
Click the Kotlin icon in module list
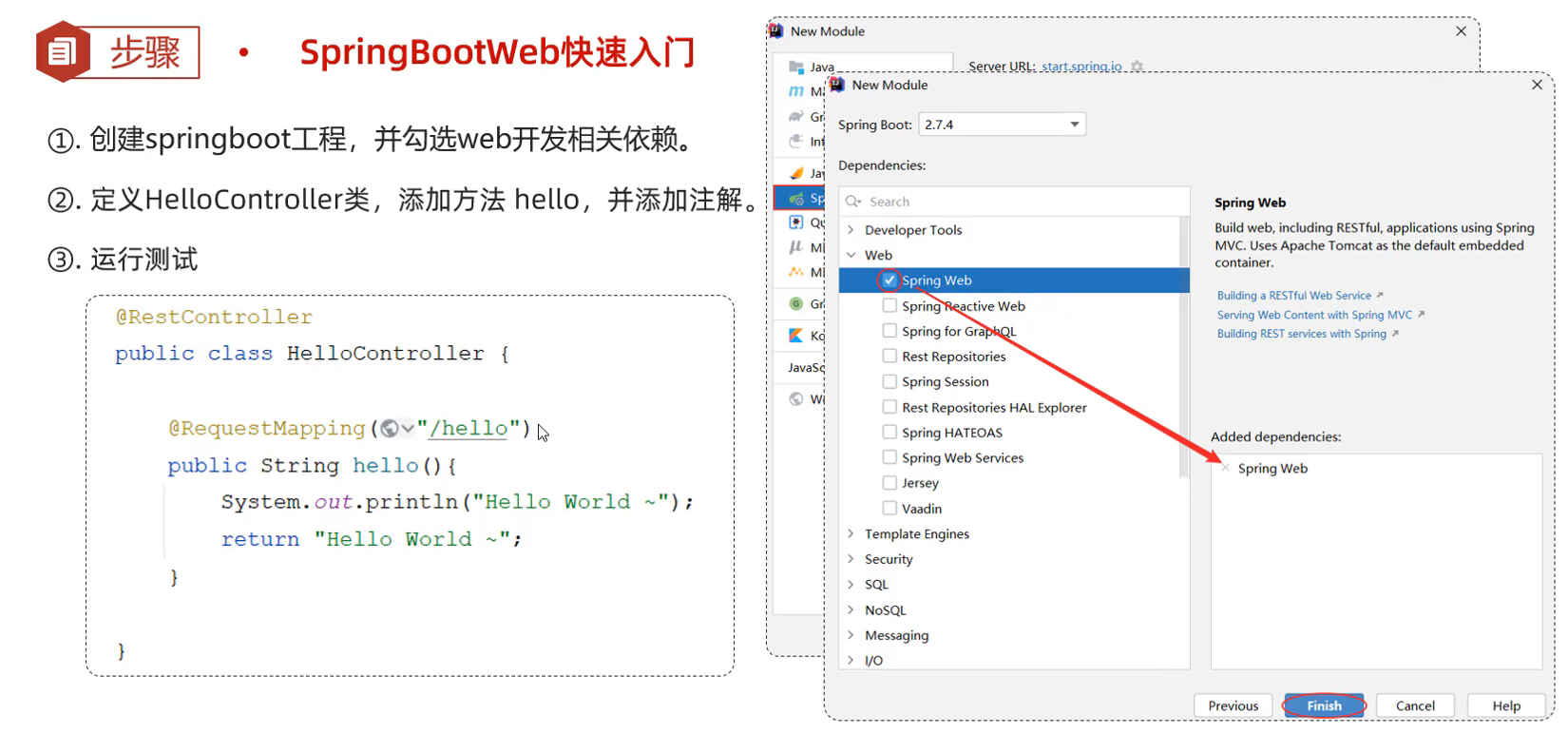tap(796, 336)
